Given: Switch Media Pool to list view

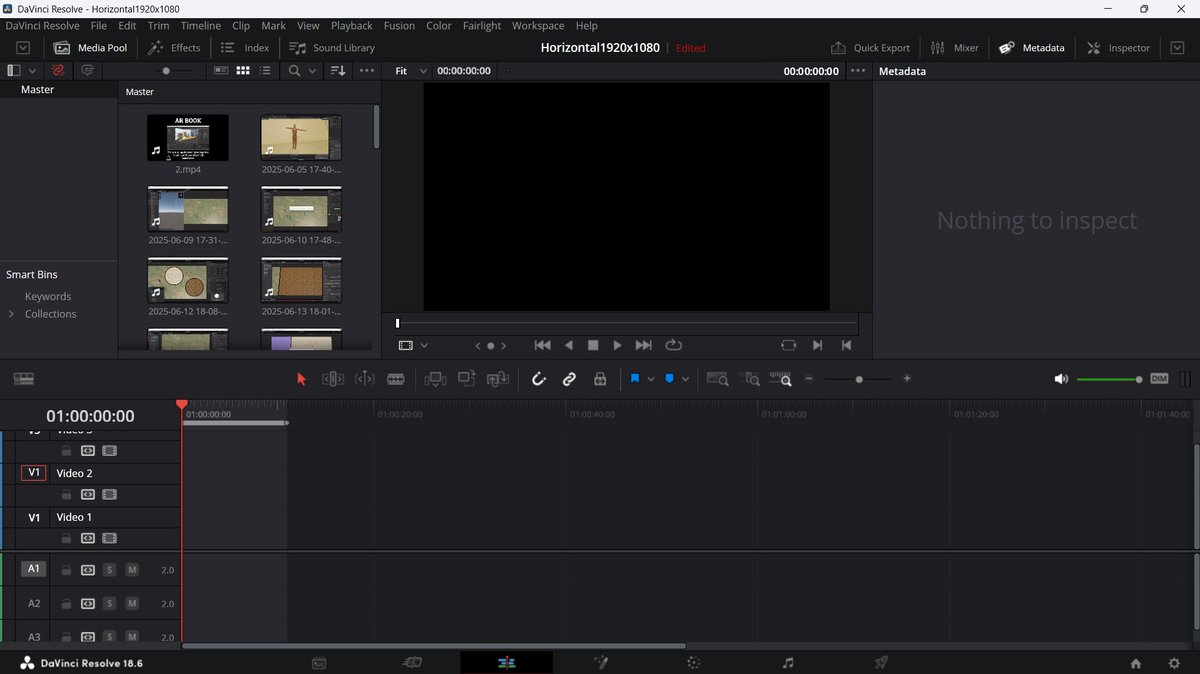Looking at the screenshot, I should pyautogui.click(x=266, y=70).
